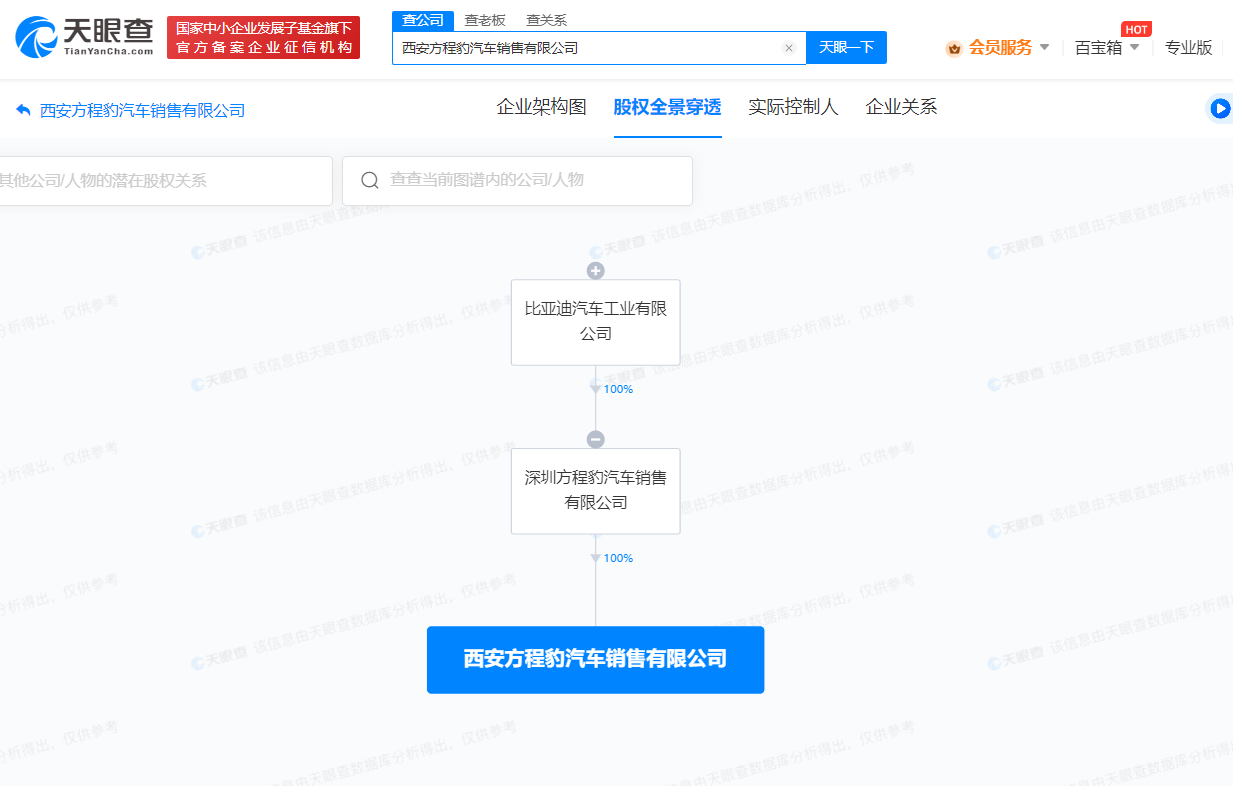The width and height of the screenshot is (1233, 786).
Task: Click the membership crown icon
Action: (954, 48)
